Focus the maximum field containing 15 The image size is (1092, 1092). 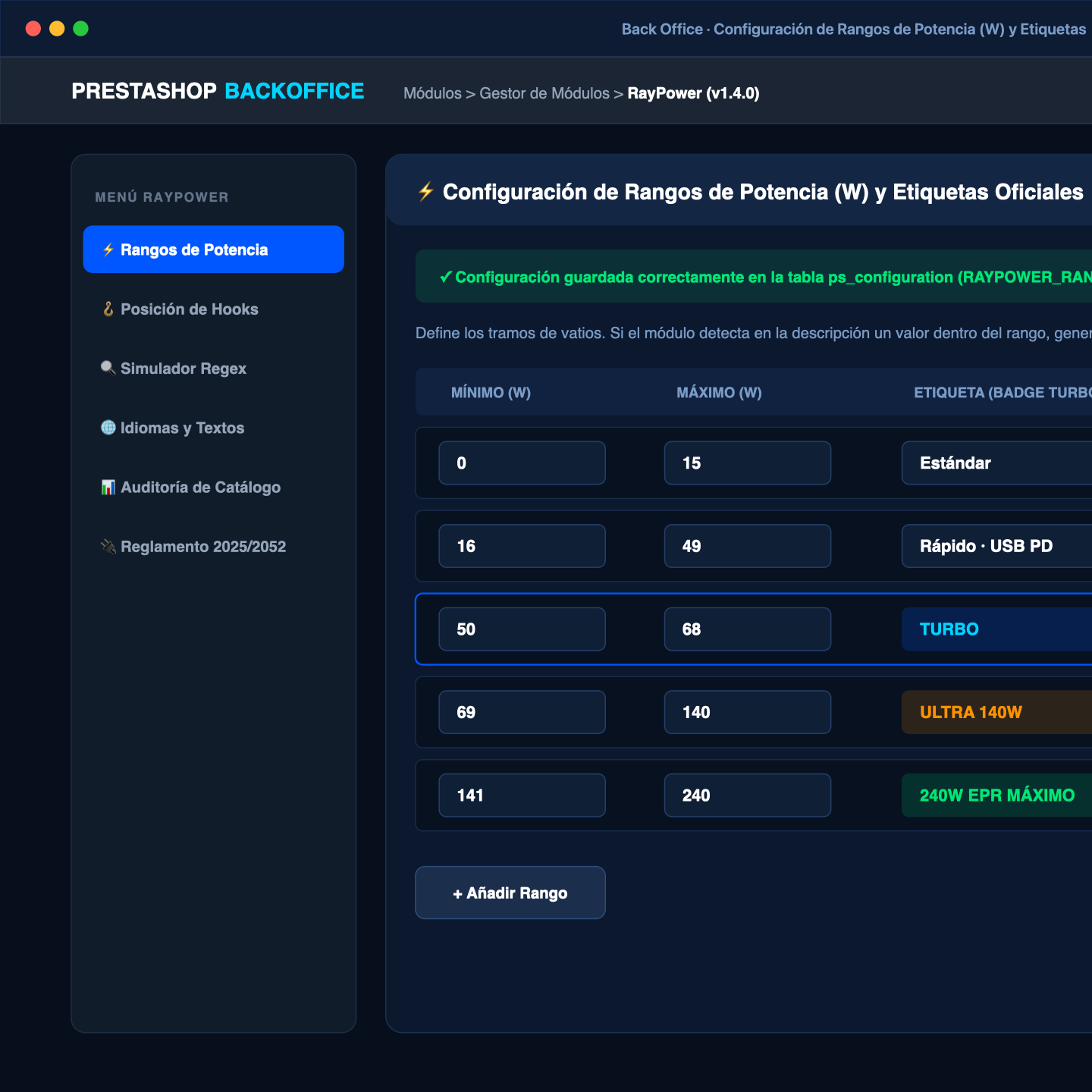(748, 463)
